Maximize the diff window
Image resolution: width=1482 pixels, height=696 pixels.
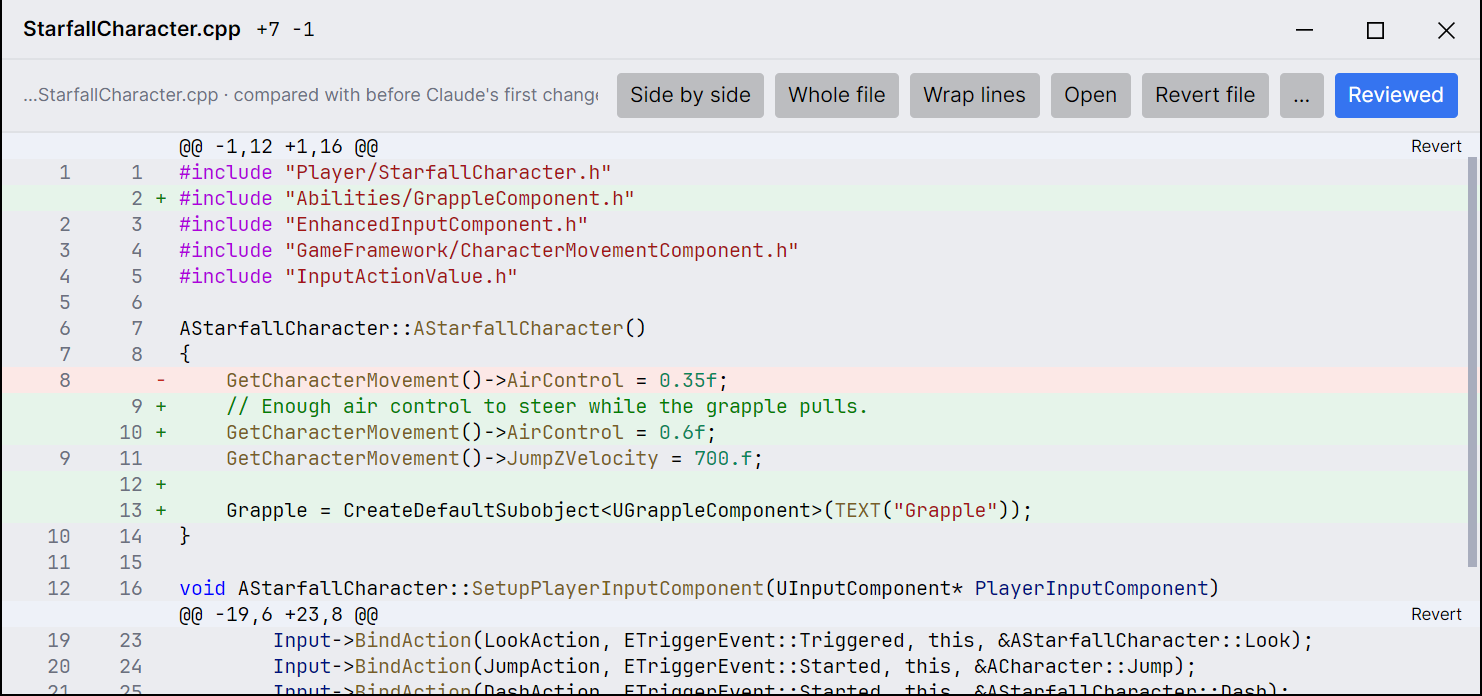click(x=1375, y=30)
